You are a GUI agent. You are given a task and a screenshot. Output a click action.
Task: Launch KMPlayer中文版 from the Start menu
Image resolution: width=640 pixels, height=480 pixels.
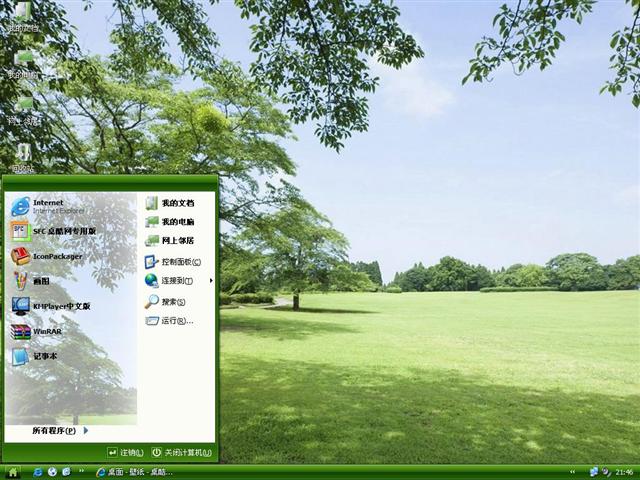51,306
